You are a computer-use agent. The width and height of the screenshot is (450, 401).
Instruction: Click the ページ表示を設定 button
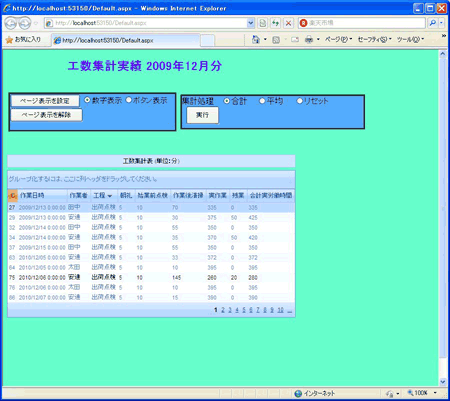45,101
